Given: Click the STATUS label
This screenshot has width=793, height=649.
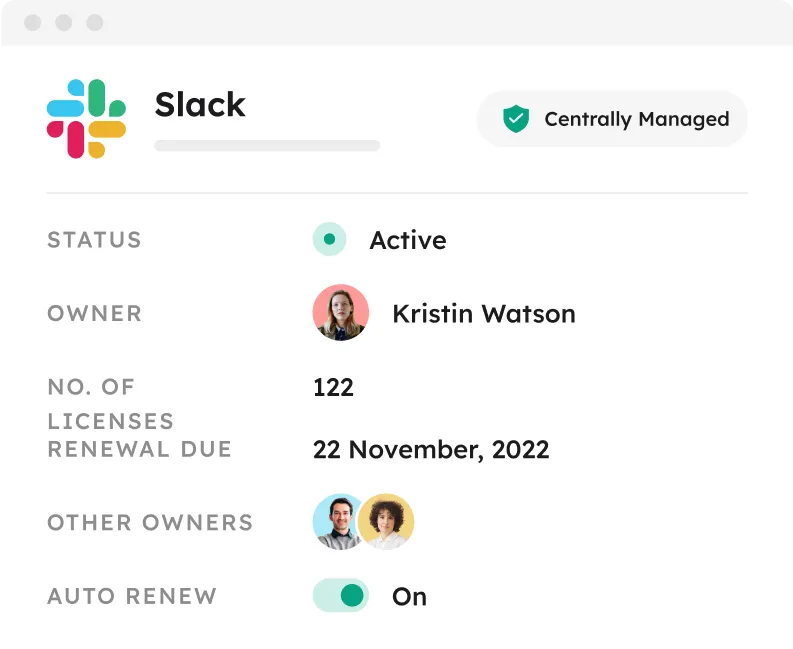Looking at the screenshot, I should click(95, 240).
